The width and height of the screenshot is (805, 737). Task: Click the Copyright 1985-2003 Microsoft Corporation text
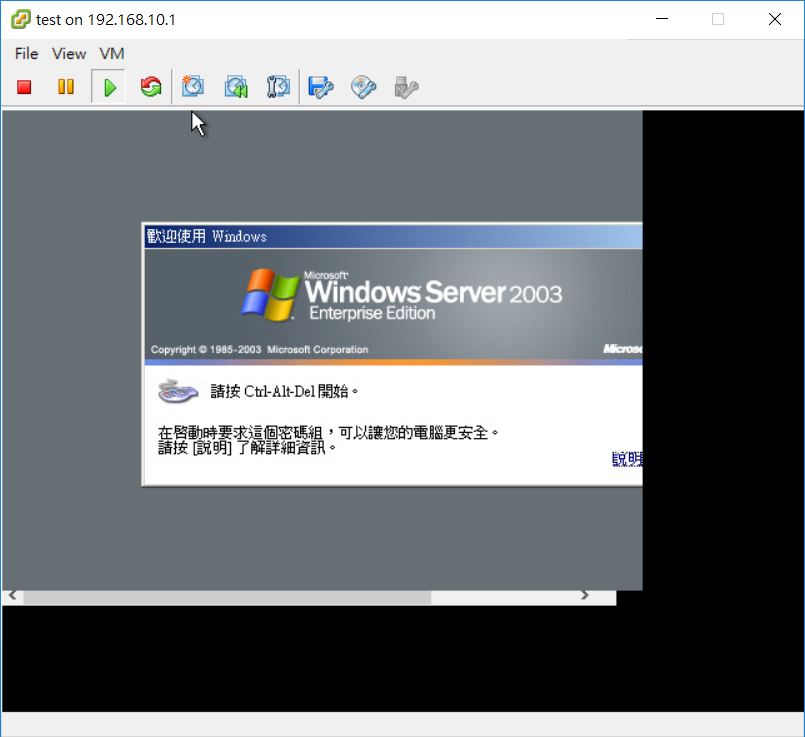click(259, 350)
